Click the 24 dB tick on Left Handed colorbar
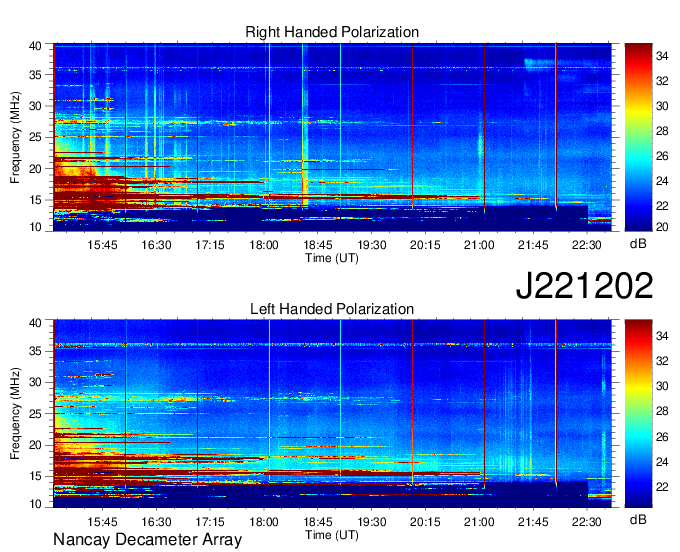680x552 pixels. (662, 462)
